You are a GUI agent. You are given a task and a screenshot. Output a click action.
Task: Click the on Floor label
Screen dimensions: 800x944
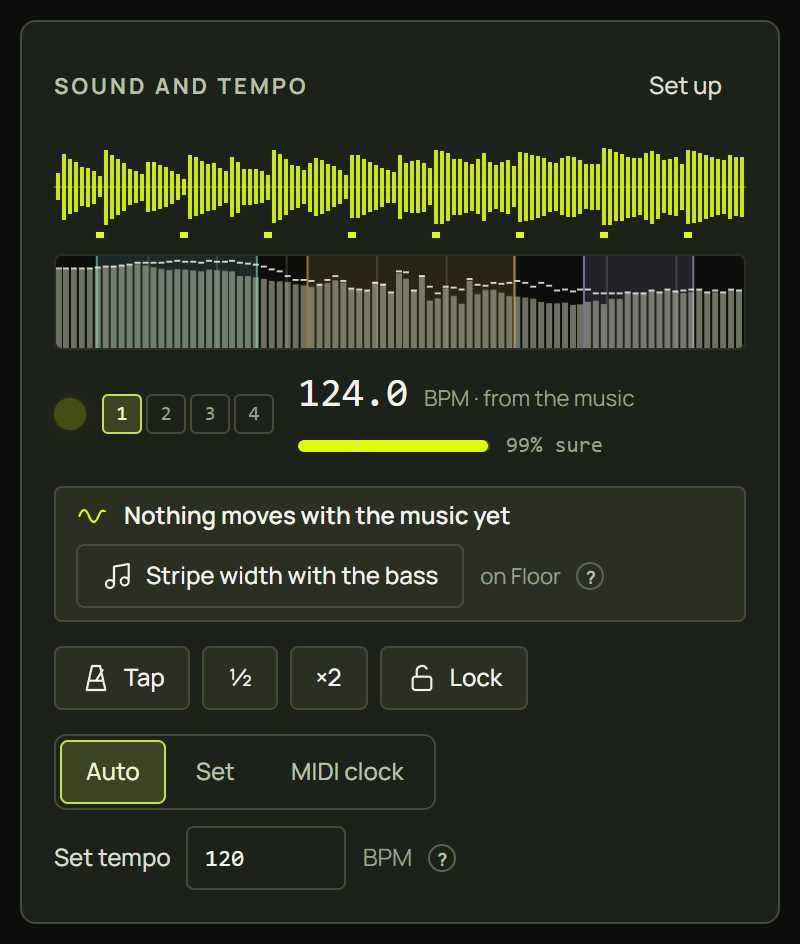click(x=520, y=577)
